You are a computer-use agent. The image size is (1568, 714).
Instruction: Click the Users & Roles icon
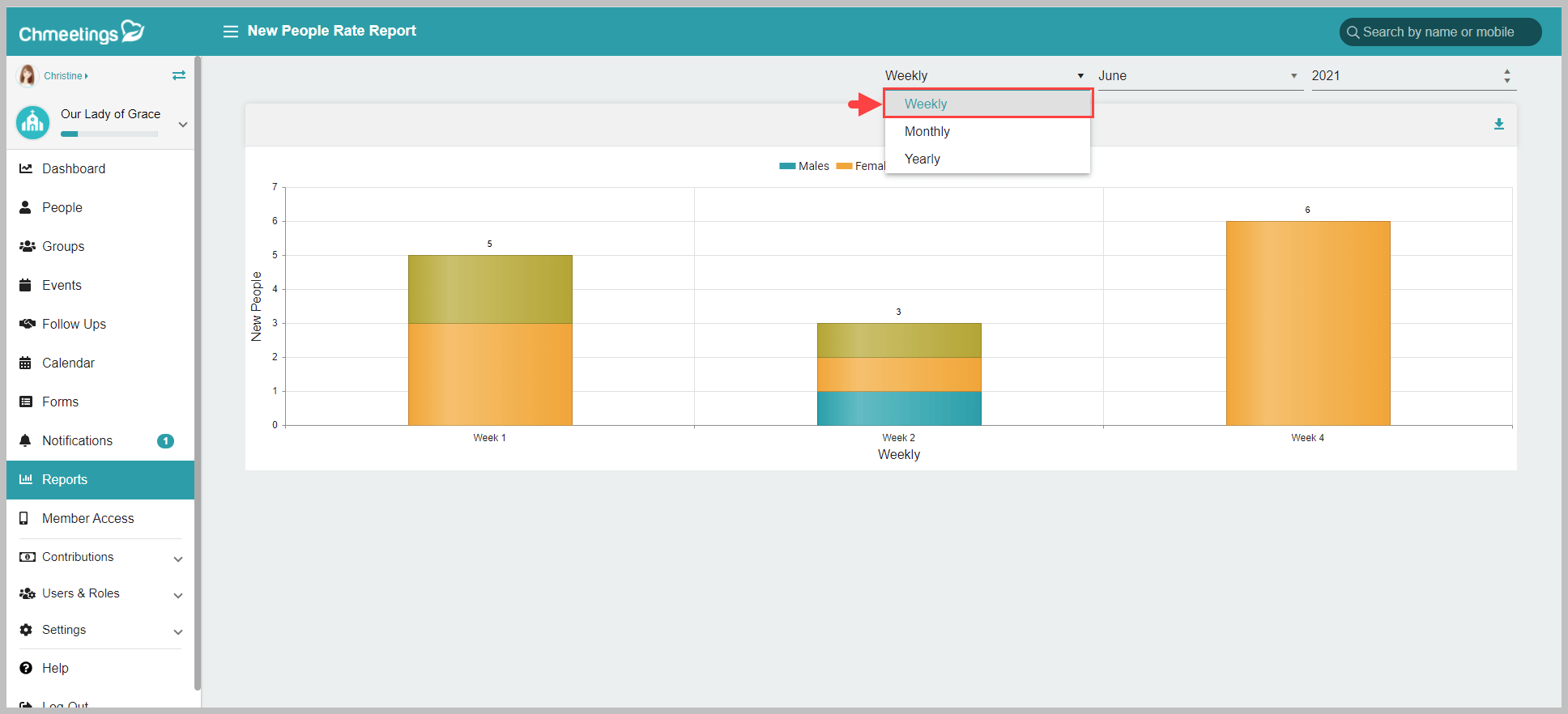tap(27, 593)
